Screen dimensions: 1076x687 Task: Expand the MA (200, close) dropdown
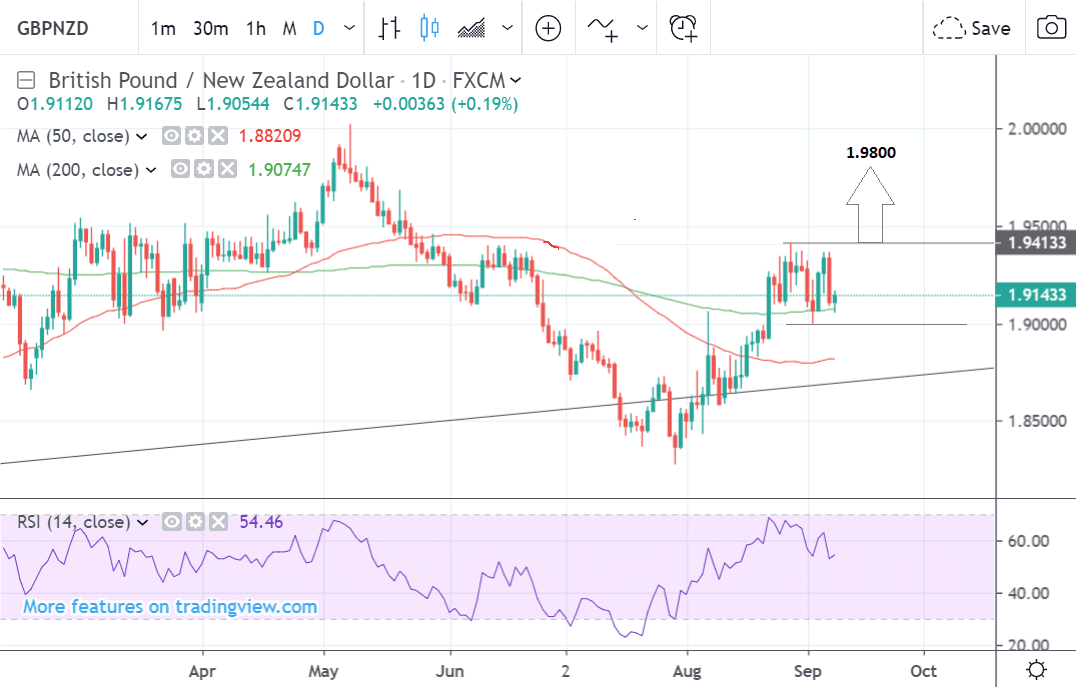(152, 170)
